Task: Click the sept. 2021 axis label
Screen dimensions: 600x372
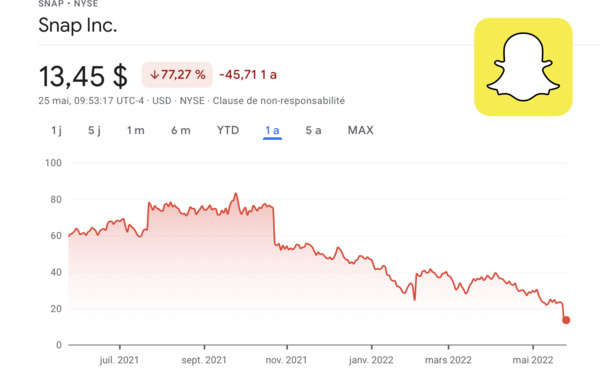Action: click(204, 360)
